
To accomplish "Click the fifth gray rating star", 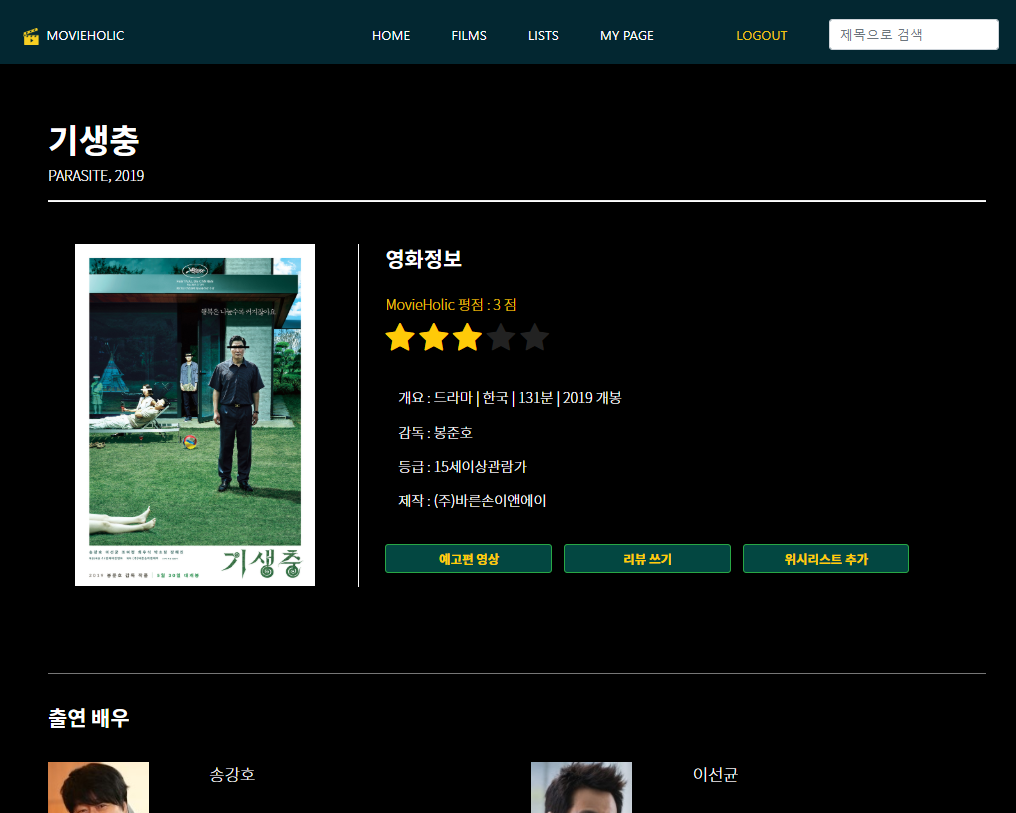I will click(535, 338).
